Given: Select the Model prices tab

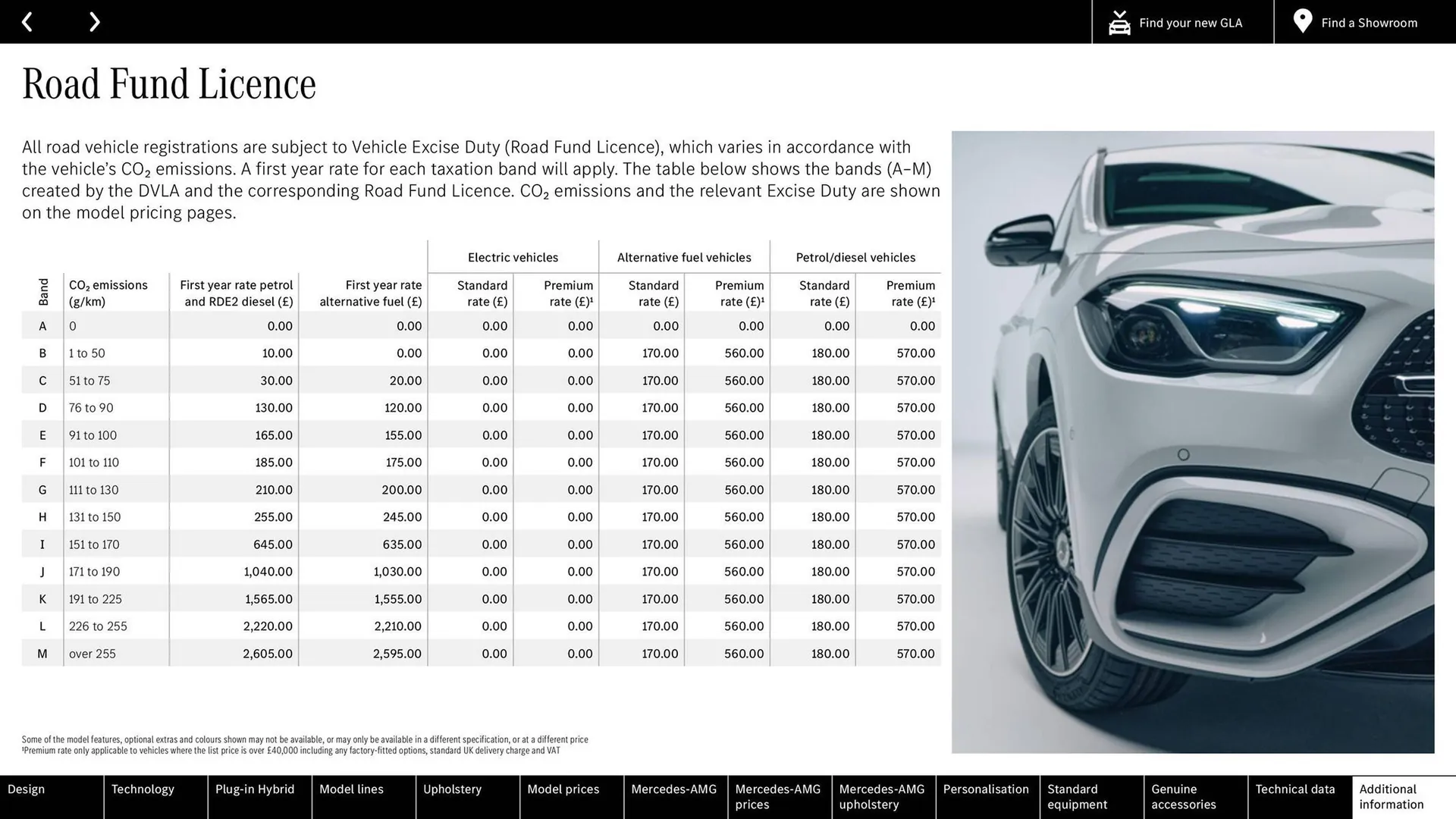Looking at the screenshot, I should [564, 796].
